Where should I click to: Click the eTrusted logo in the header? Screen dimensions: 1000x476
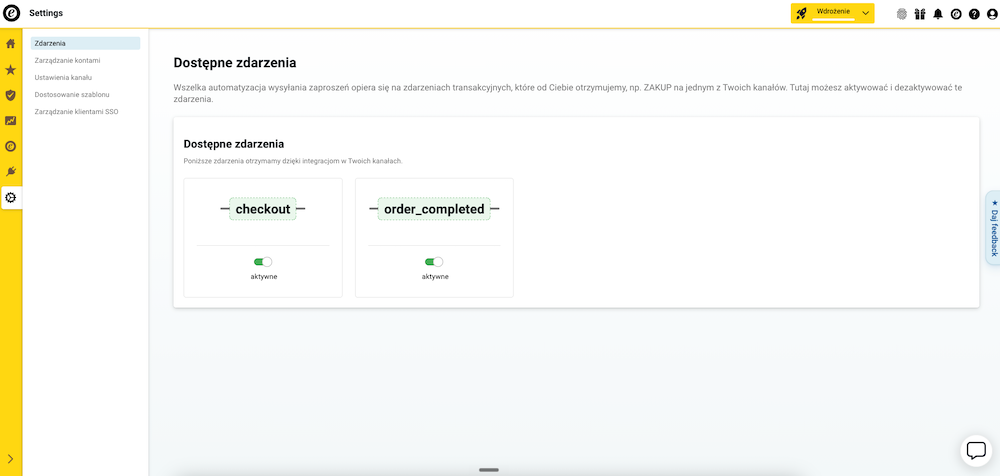pyautogui.click(x=11, y=13)
